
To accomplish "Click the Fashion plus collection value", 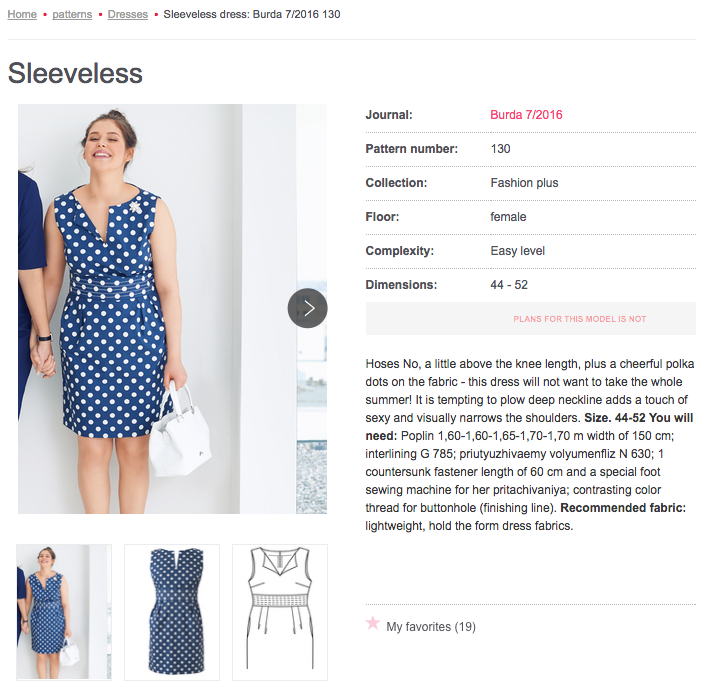I will [524, 183].
